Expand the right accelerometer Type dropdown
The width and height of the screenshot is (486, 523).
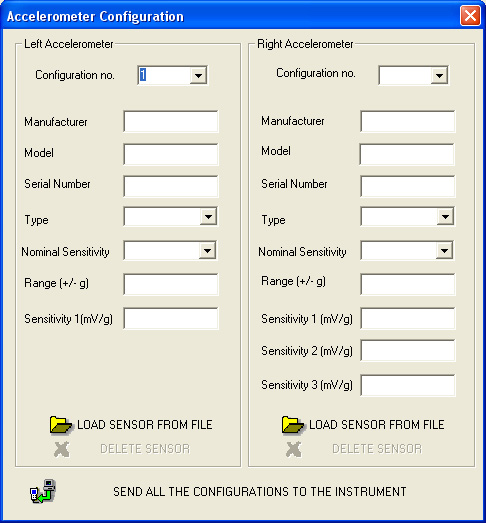coord(445,217)
